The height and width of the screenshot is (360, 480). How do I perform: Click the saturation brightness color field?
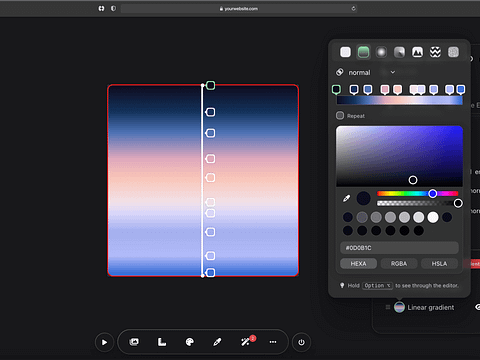tap(399, 156)
